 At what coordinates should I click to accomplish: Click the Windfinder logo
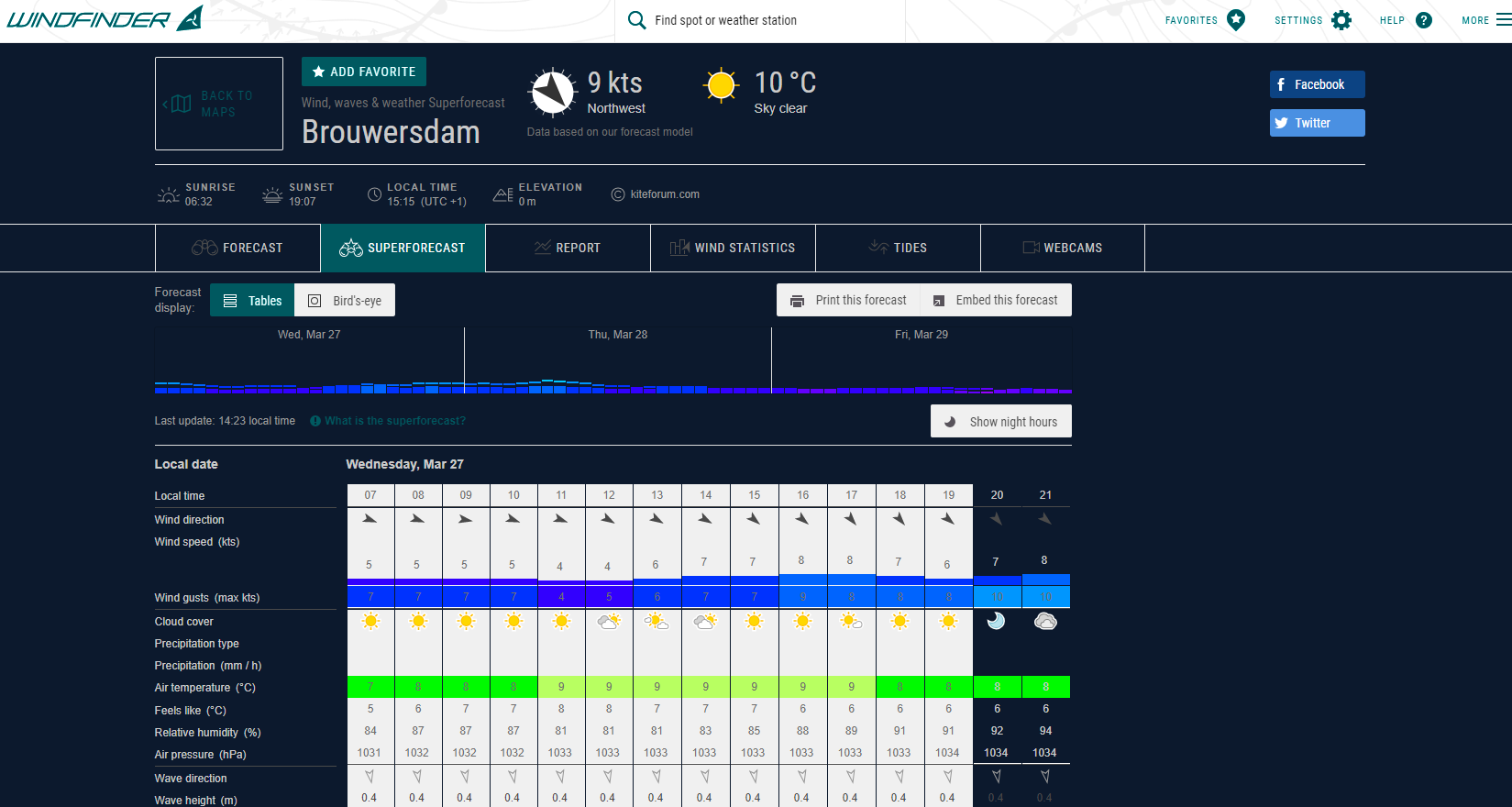[x=105, y=18]
